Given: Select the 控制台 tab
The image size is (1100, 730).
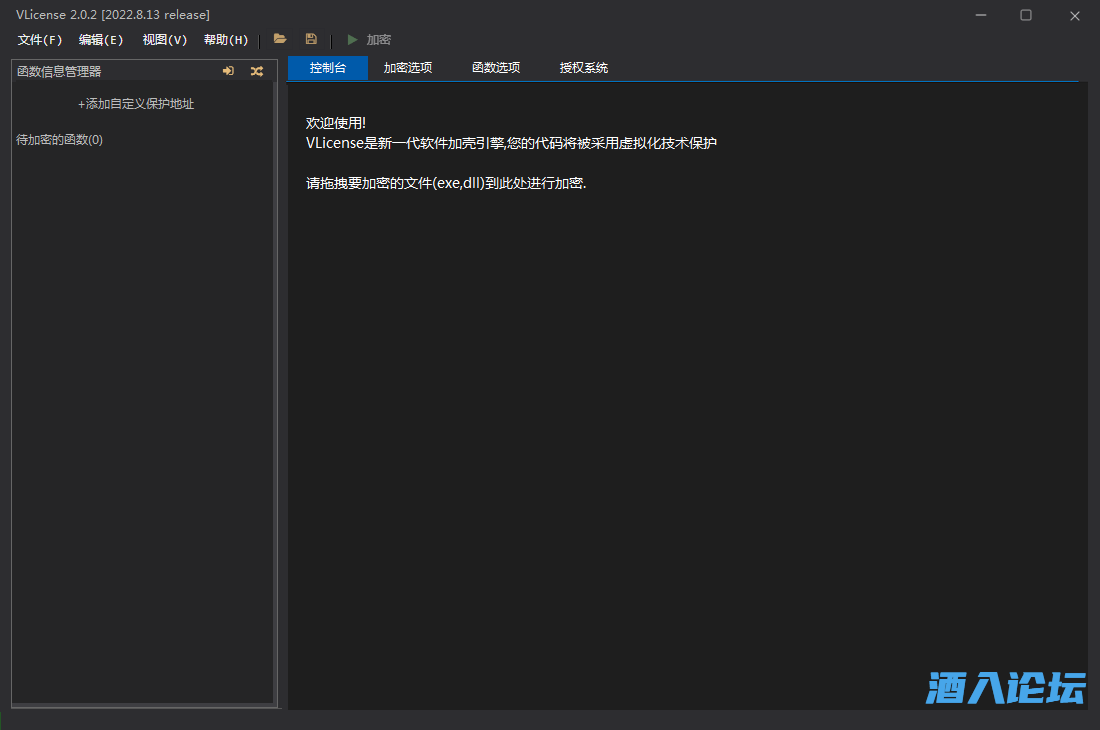Looking at the screenshot, I should pos(328,68).
